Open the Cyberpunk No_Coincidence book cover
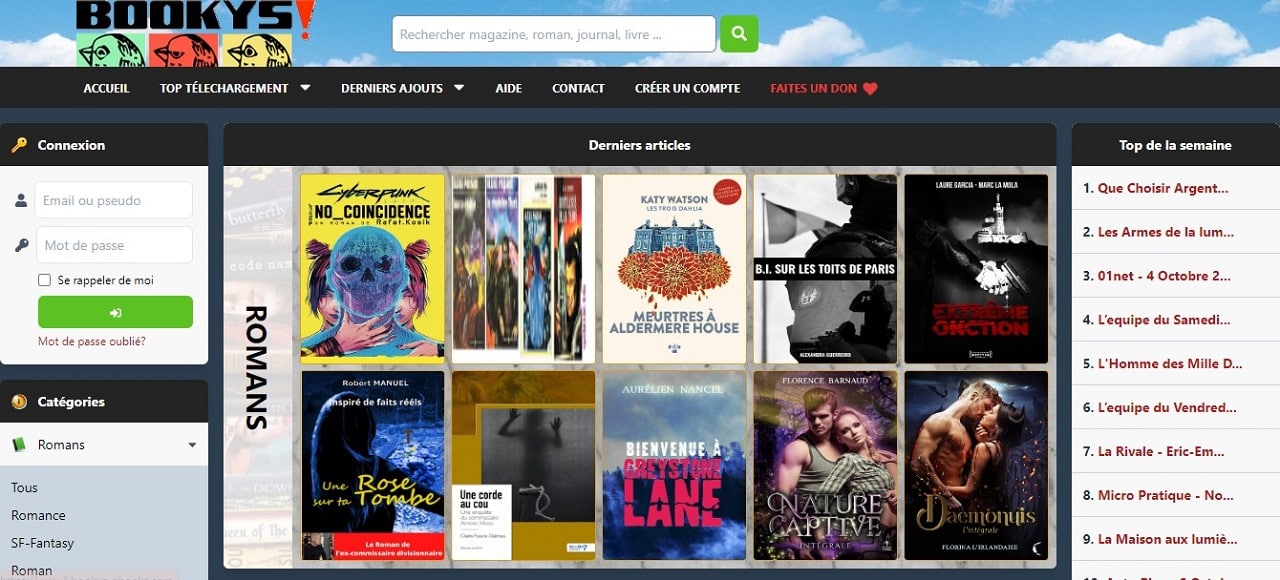 (x=372, y=268)
